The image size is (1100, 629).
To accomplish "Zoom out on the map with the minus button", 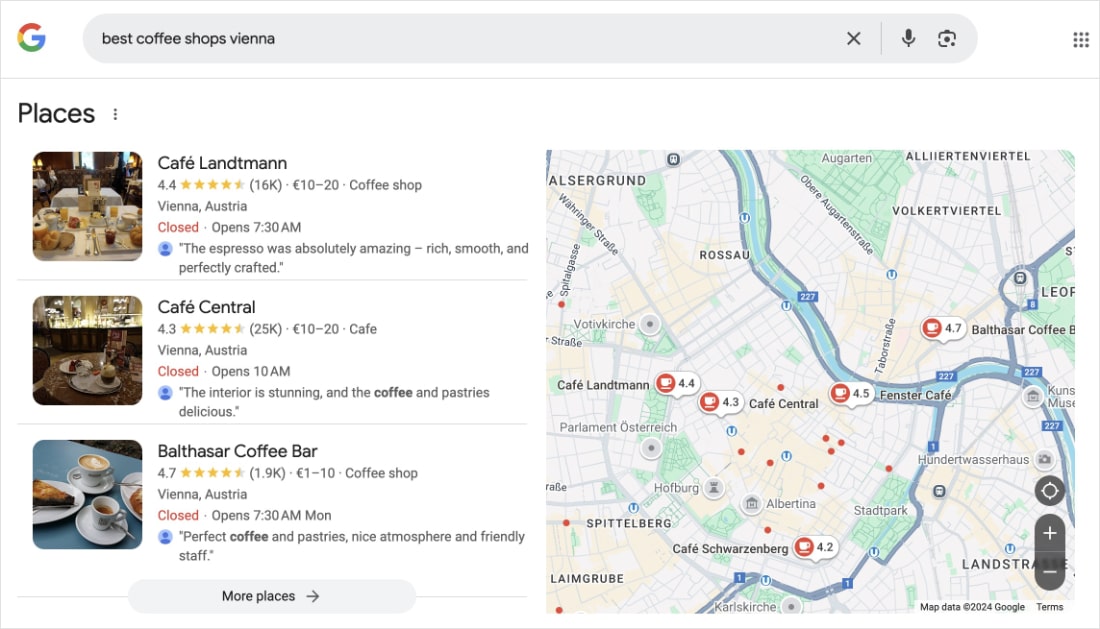I will tap(1049, 570).
